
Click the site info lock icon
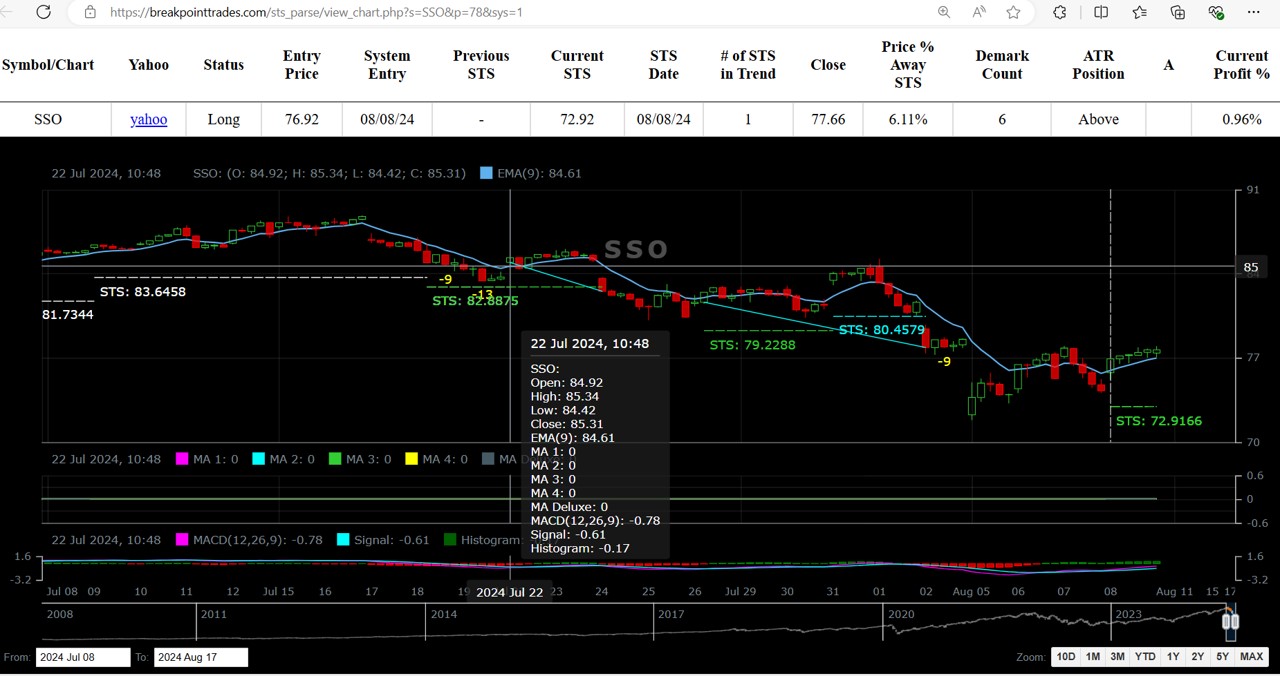(x=90, y=12)
